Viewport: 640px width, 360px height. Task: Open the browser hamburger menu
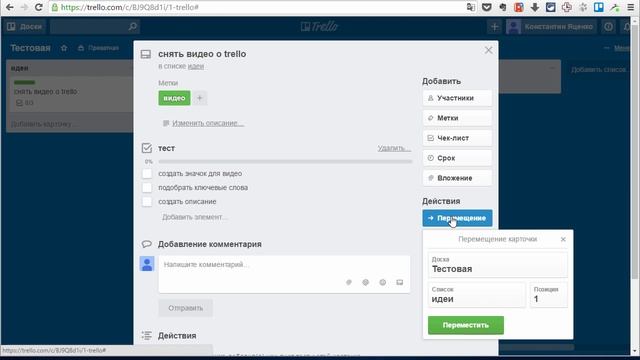631,7
